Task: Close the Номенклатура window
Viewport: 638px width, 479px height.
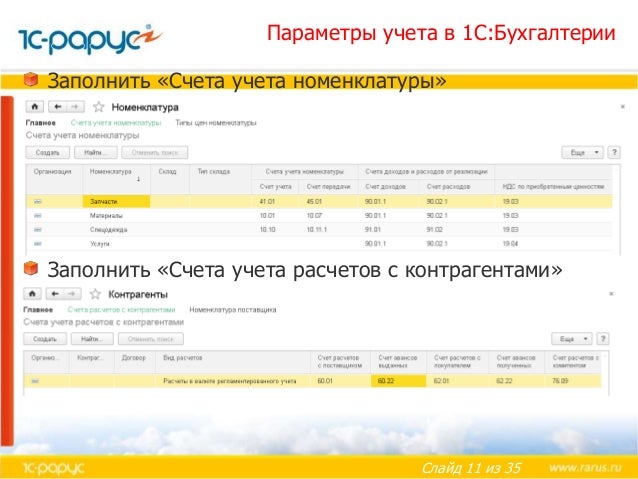Action: click(623, 107)
